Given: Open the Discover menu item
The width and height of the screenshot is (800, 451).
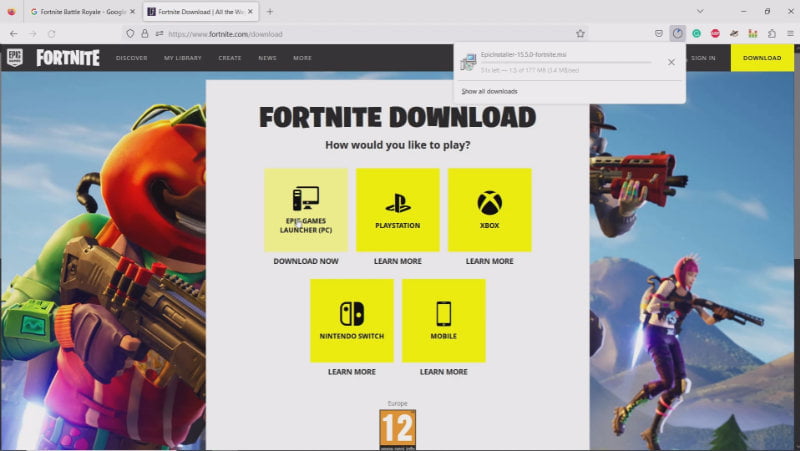Looking at the screenshot, I should coord(132,58).
